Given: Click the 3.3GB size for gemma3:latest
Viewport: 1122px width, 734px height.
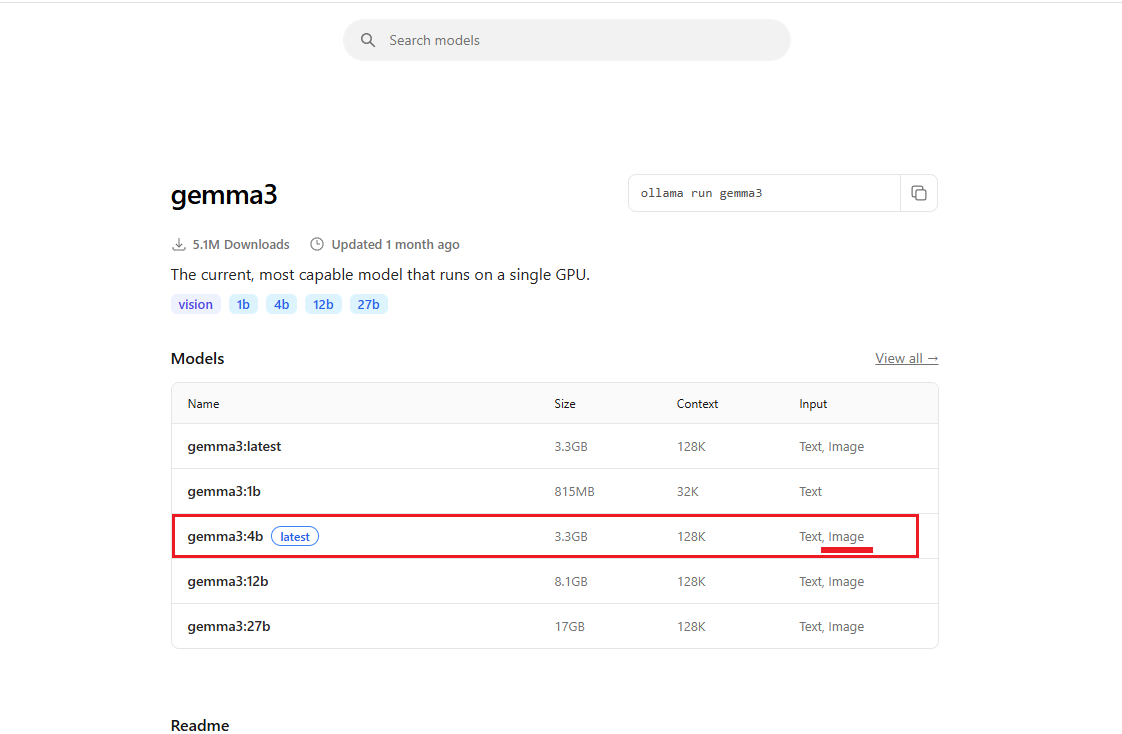Looking at the screenshot, I should click(571, 446).
